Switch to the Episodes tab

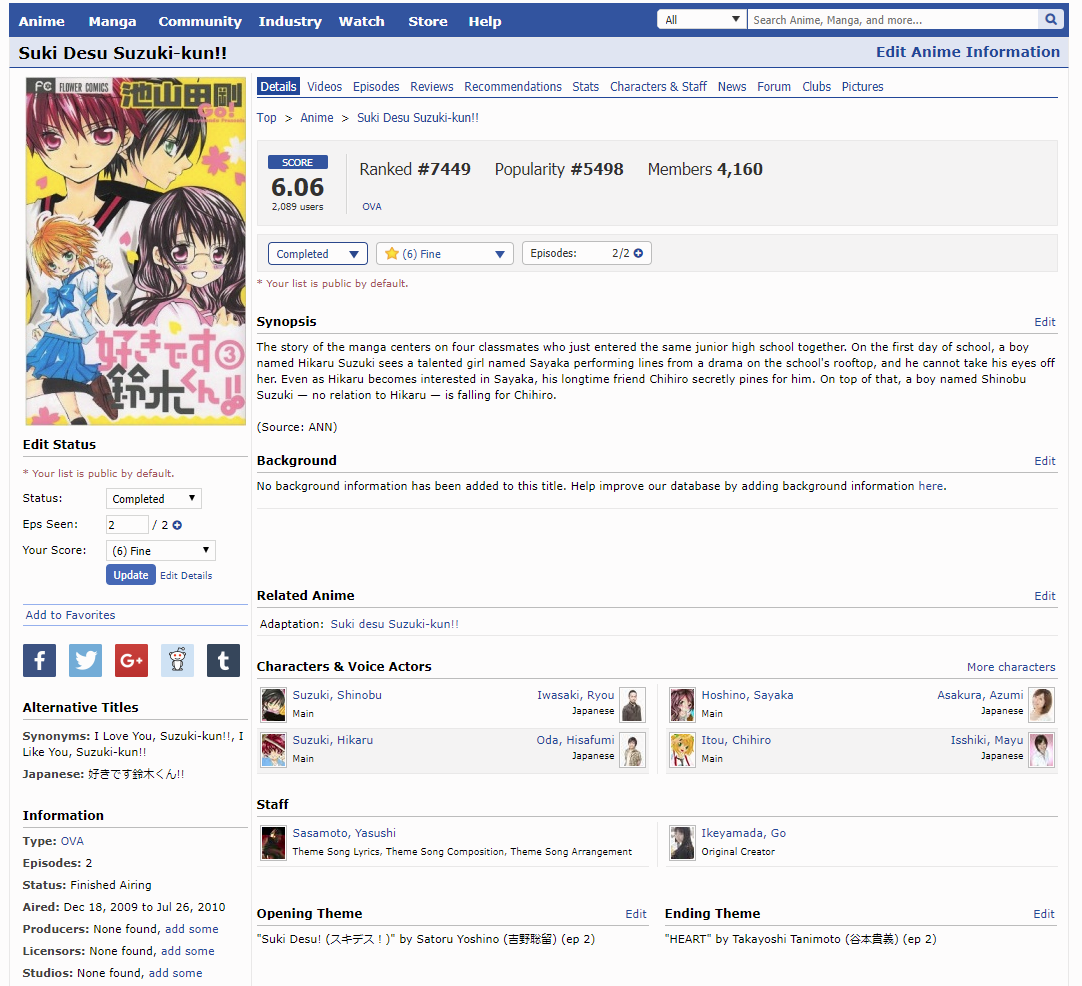[x=376, y=87]
